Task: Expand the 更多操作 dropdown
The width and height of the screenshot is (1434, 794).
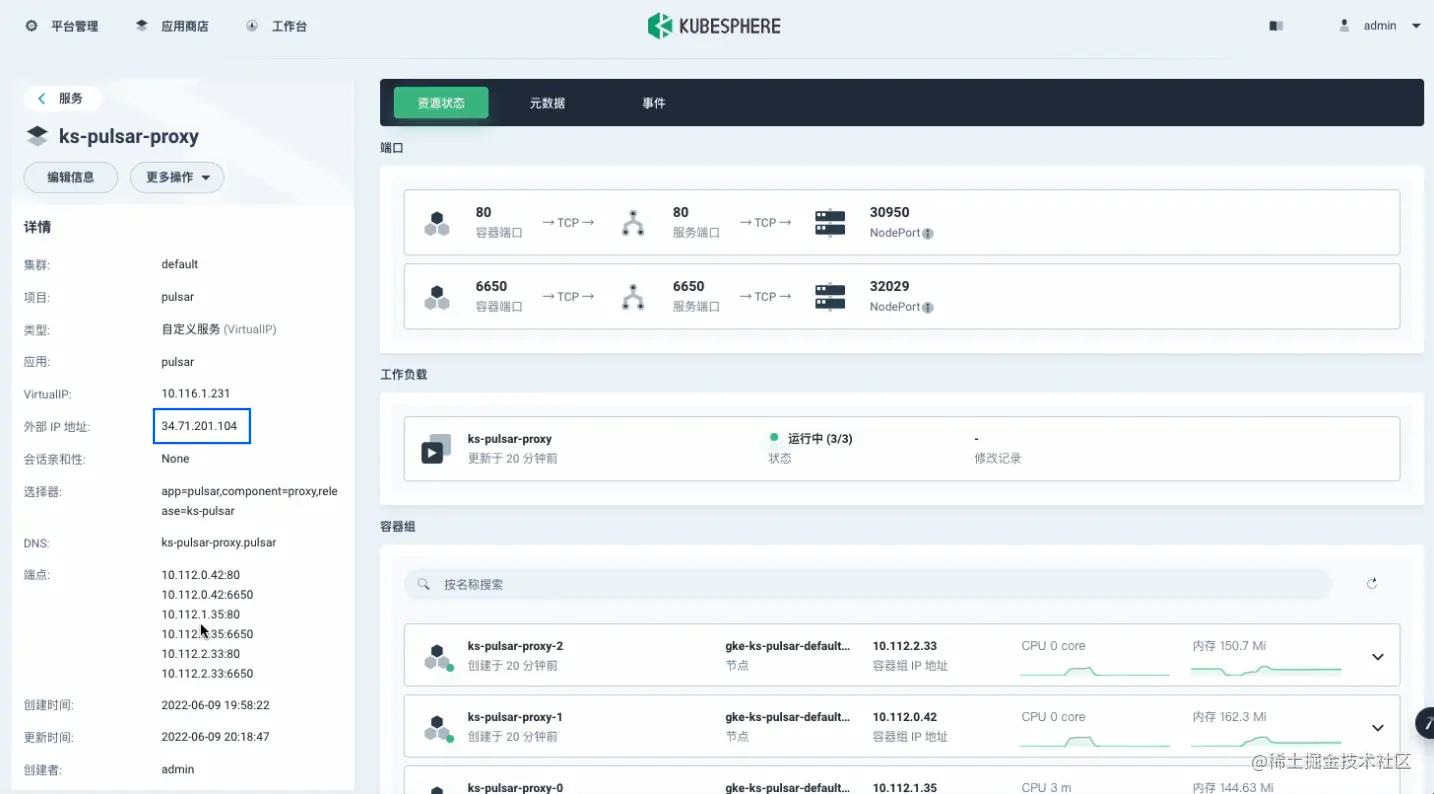Action: tap(177, 177)
